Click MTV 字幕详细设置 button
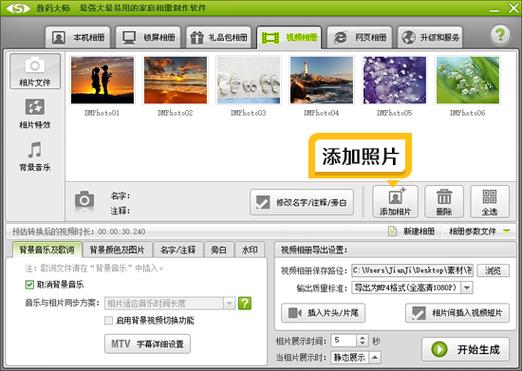522x371 pixels. click(x=147, y=344)
